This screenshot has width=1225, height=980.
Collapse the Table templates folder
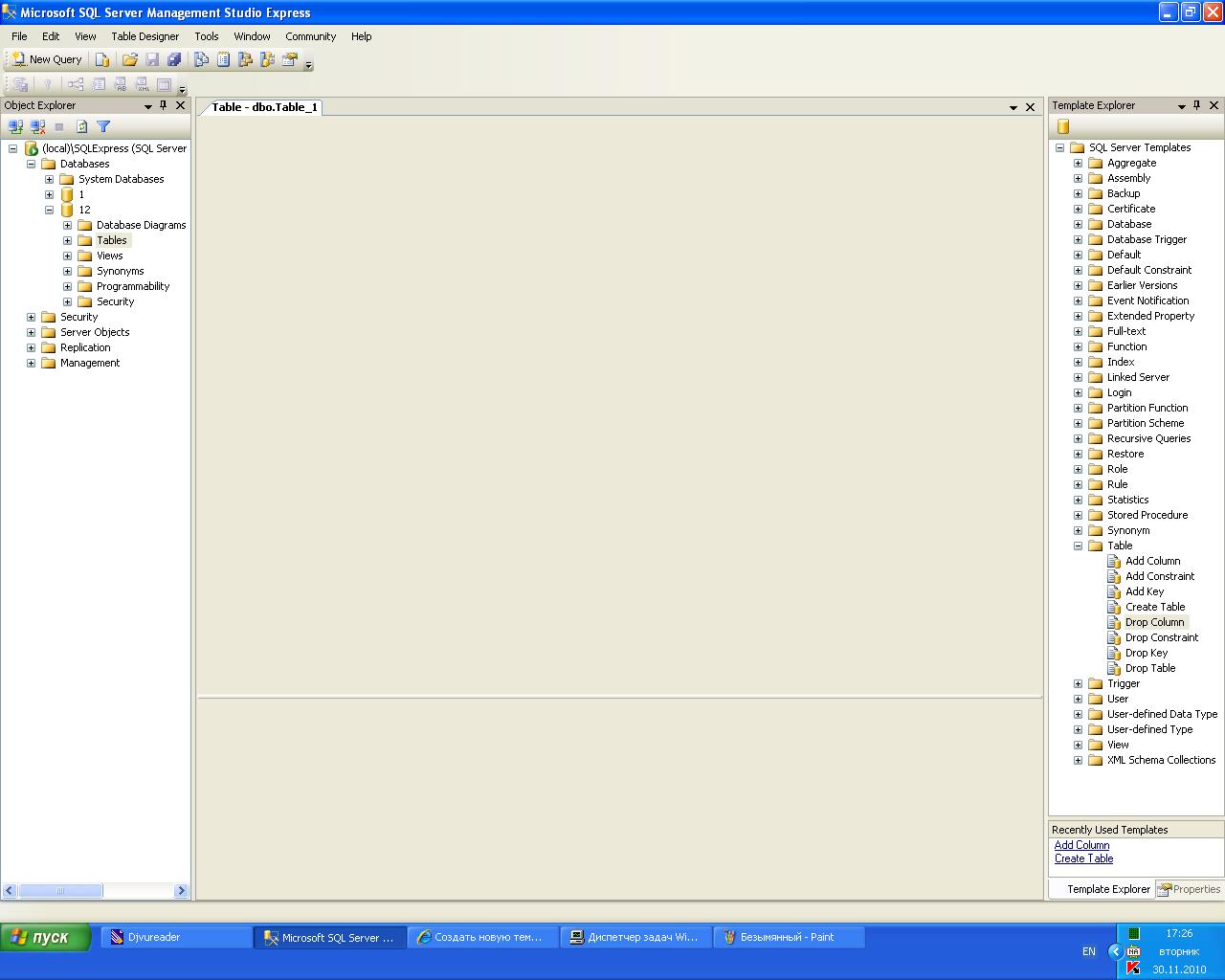[1078, 546]
